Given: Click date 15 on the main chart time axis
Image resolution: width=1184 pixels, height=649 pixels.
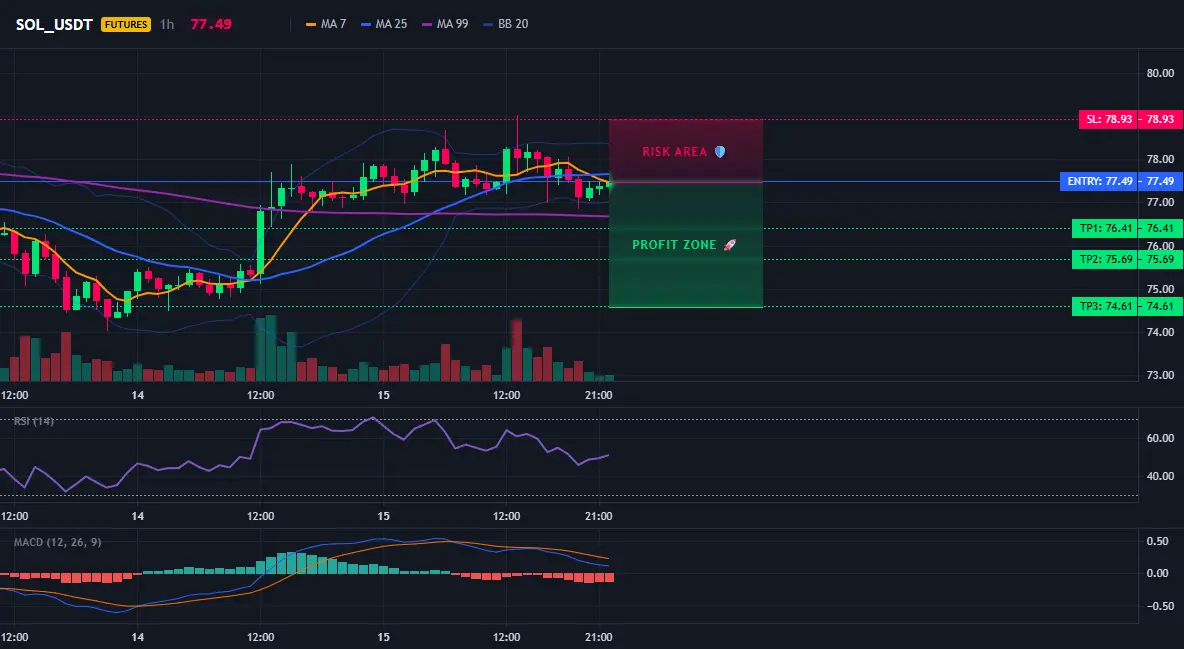Looking at the screenshot, I should tap(384, 395).
